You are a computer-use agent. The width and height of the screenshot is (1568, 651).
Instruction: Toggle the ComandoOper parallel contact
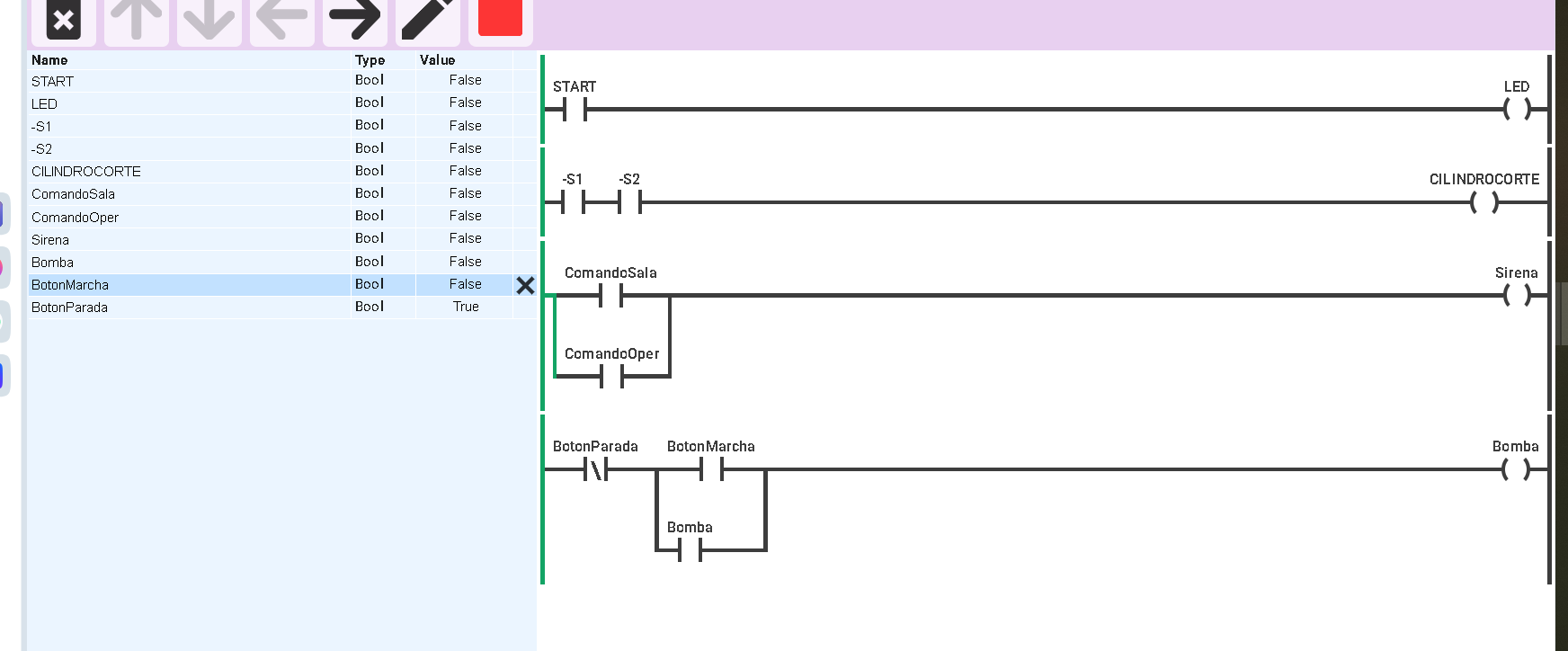611,376
